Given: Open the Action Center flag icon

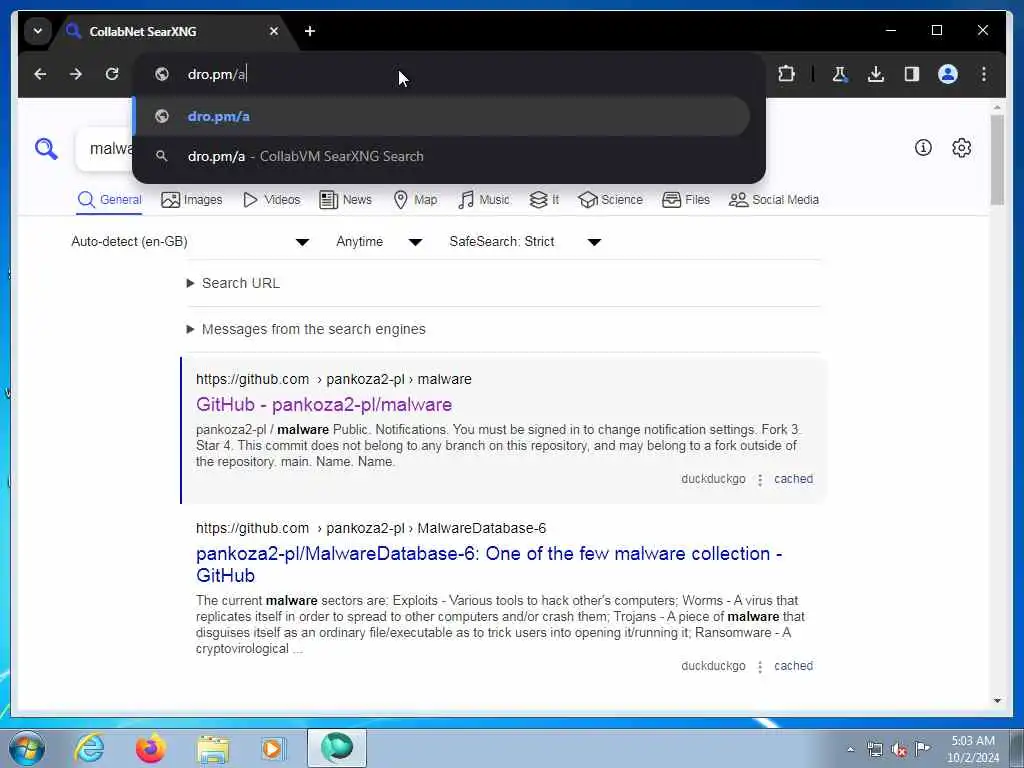Looking at the screenshot, I should pos(922,748).
